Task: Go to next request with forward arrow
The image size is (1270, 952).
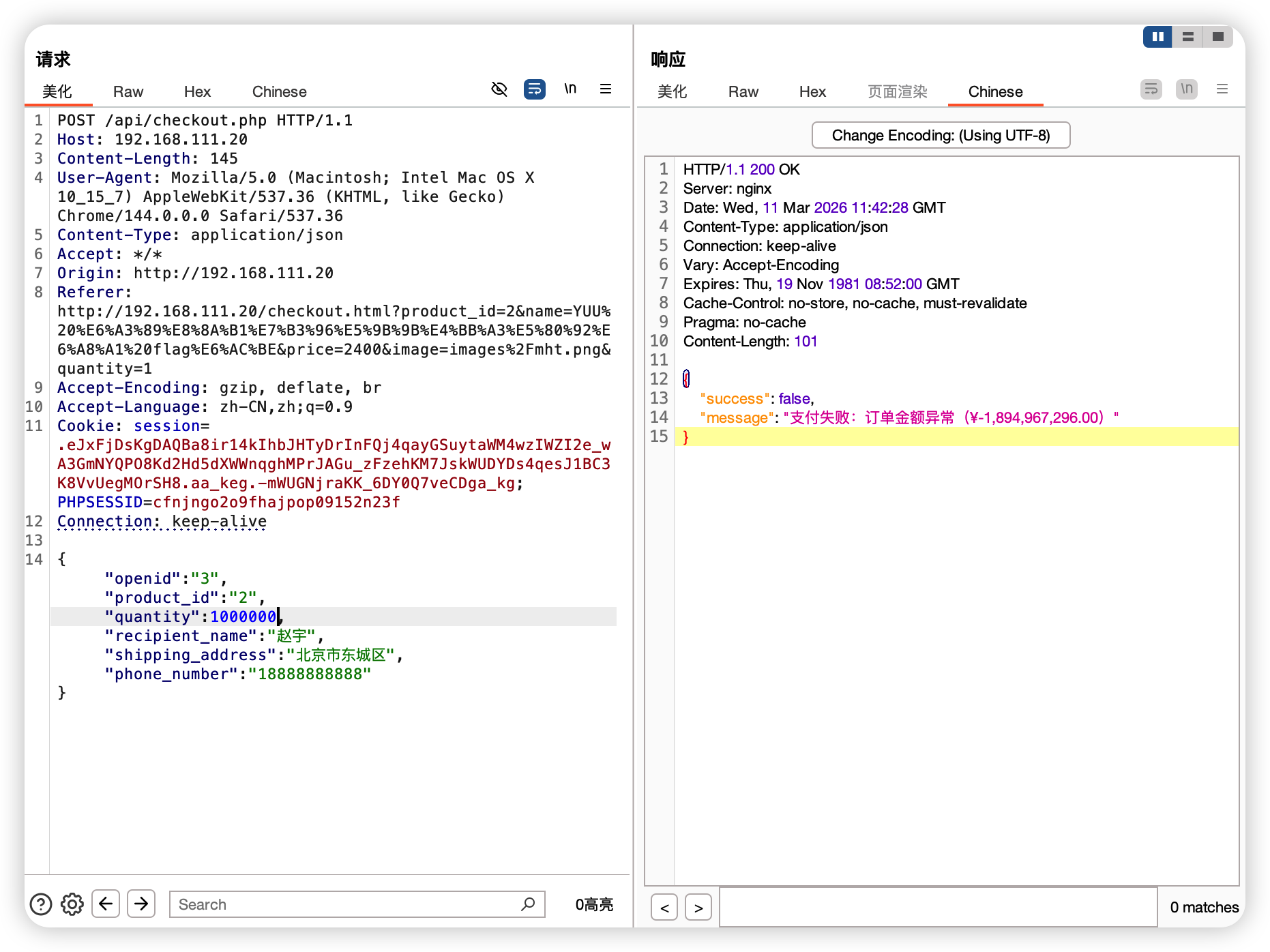Action: point(141,904)
